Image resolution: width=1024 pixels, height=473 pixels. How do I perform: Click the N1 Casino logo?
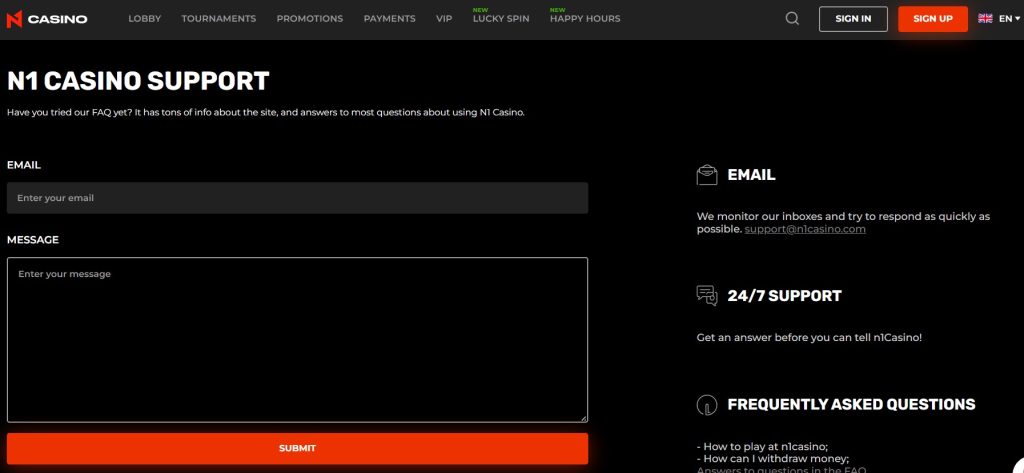coord(46,19)
